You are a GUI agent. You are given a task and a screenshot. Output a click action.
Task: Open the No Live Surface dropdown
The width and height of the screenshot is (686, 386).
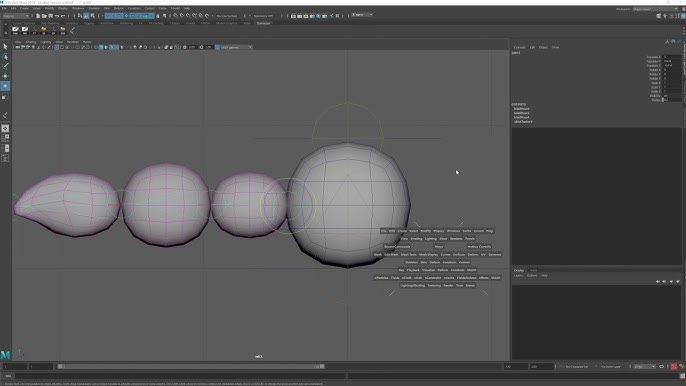pyautogui.click(x=227, y=16)
